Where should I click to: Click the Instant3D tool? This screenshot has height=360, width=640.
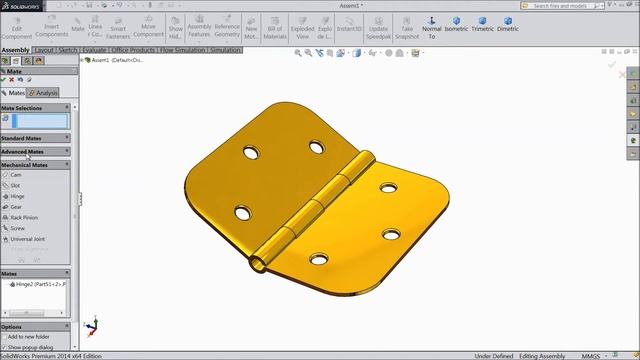[349, 24]
